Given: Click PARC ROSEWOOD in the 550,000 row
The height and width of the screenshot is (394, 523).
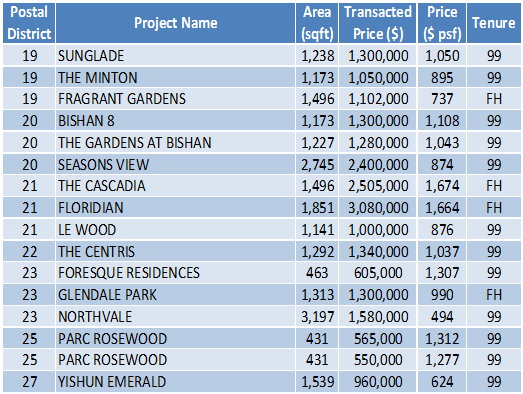Looking at the screenshot, I should (175, 360).
